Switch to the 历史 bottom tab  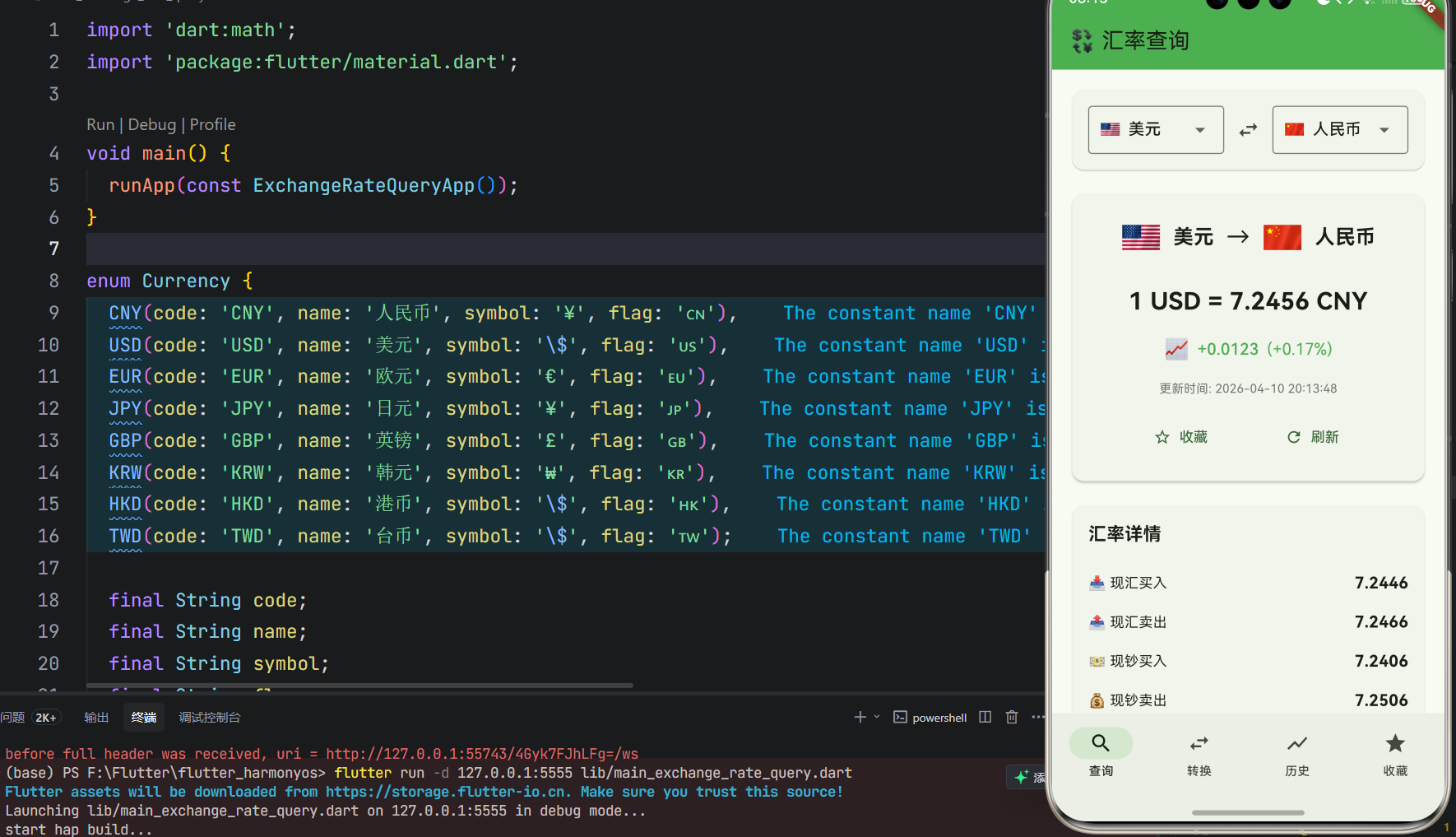(x=1297, y=754)
